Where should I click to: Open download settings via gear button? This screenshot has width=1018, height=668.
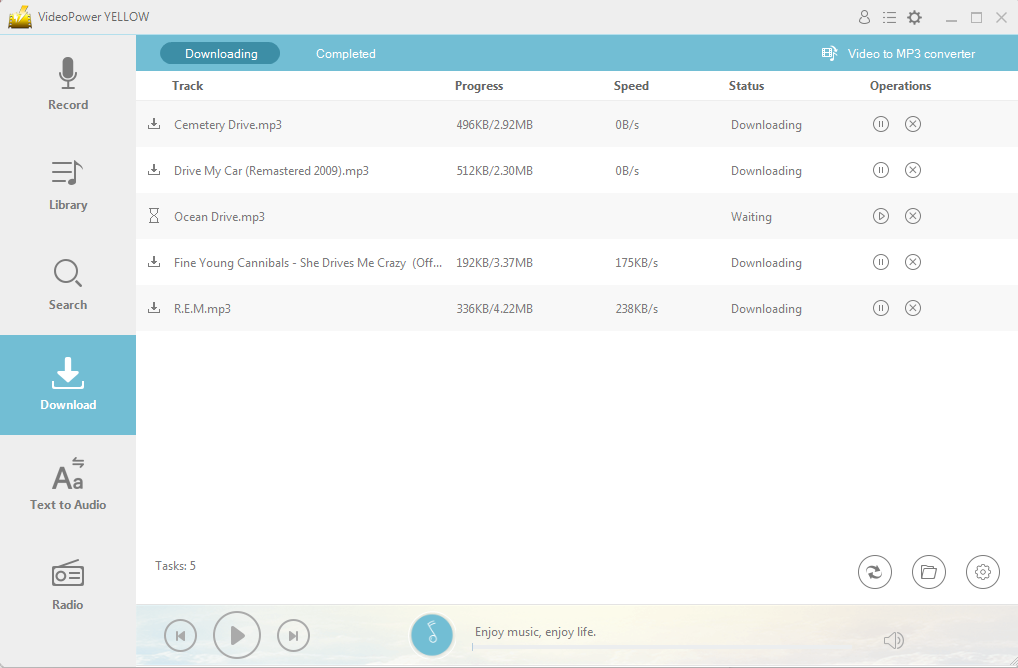tap(982, 571)
